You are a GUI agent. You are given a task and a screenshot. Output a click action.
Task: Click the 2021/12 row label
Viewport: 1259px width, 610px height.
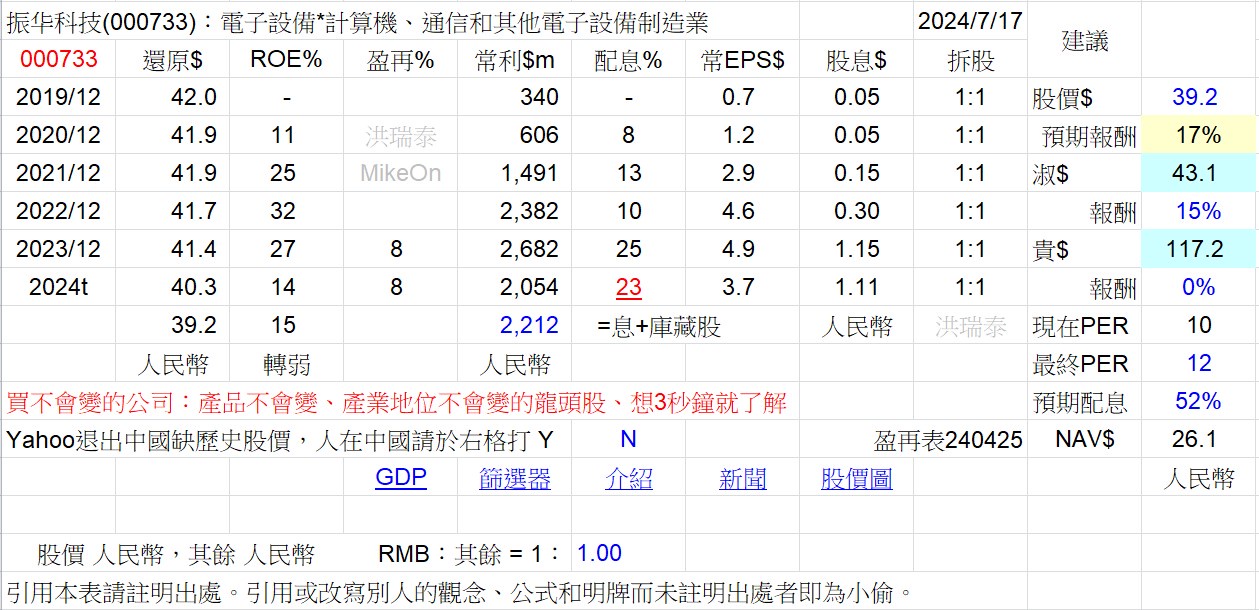59,173
